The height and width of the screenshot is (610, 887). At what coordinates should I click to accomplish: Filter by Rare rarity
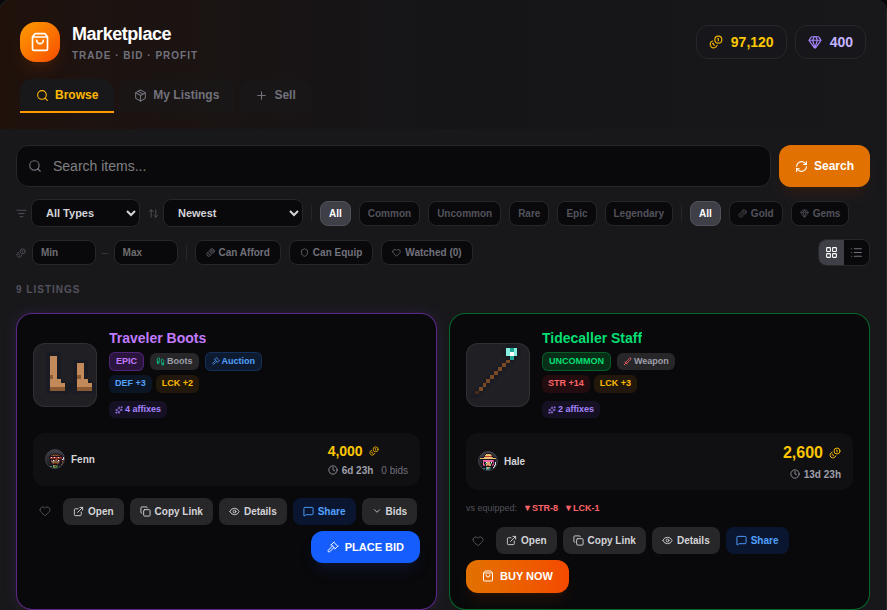[x=529, y=213]
